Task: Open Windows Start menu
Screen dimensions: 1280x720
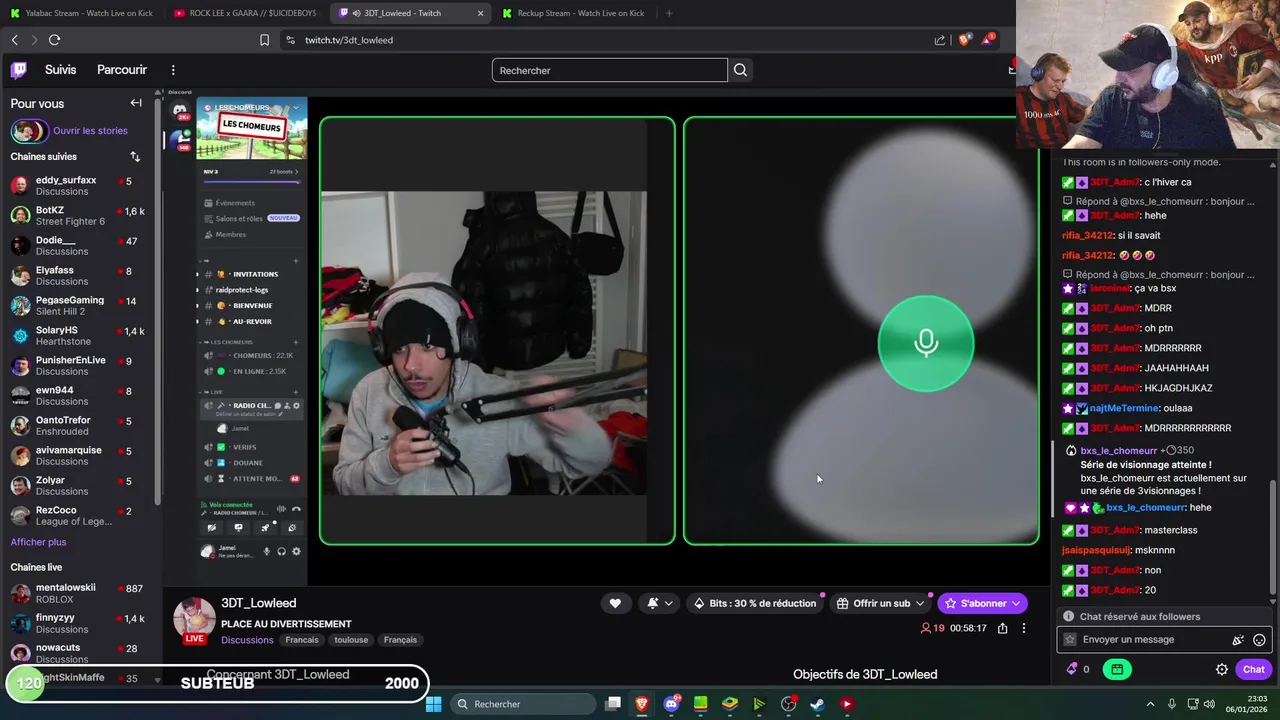Action: click(x=433, y=704)
